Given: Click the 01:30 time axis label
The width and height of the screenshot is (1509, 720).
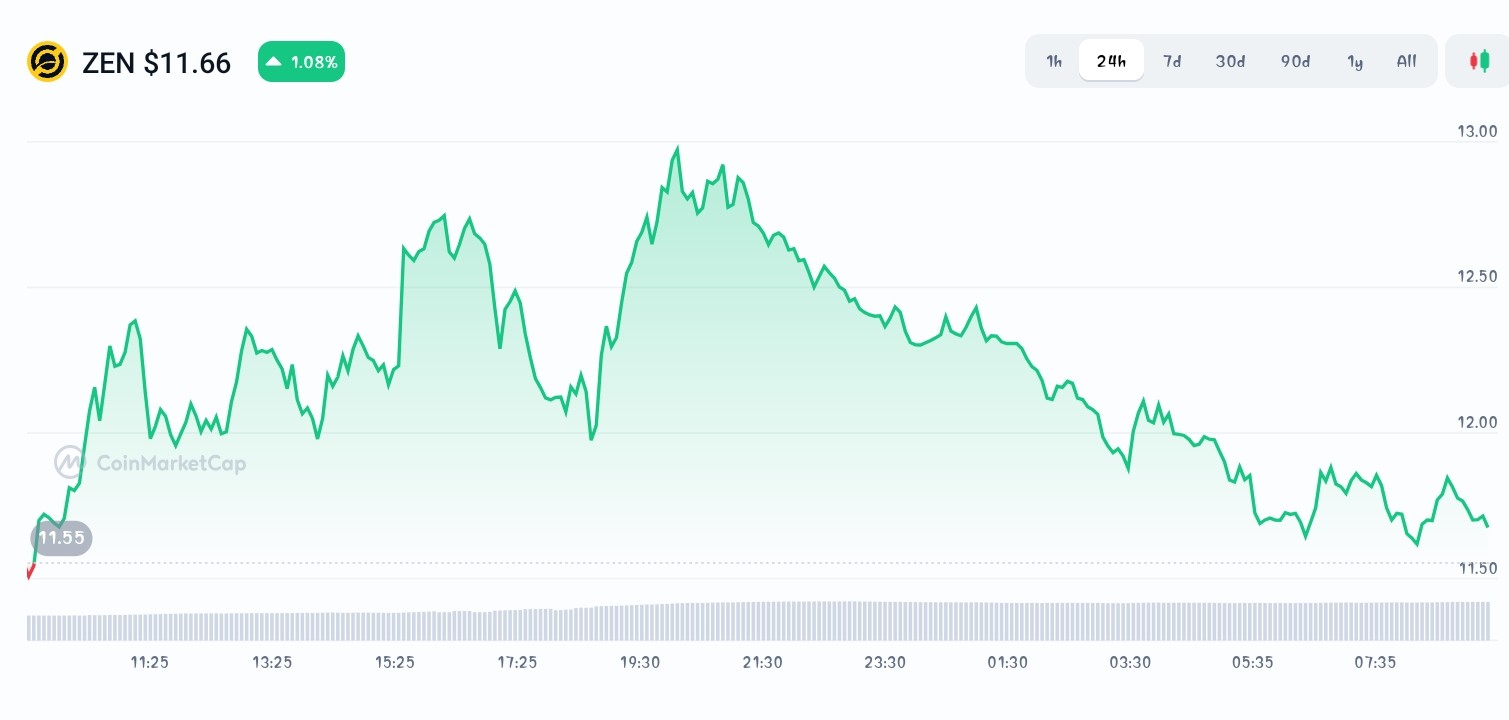Looking at the screenshot, I should pyautogui.click(x=1008, y=662).
